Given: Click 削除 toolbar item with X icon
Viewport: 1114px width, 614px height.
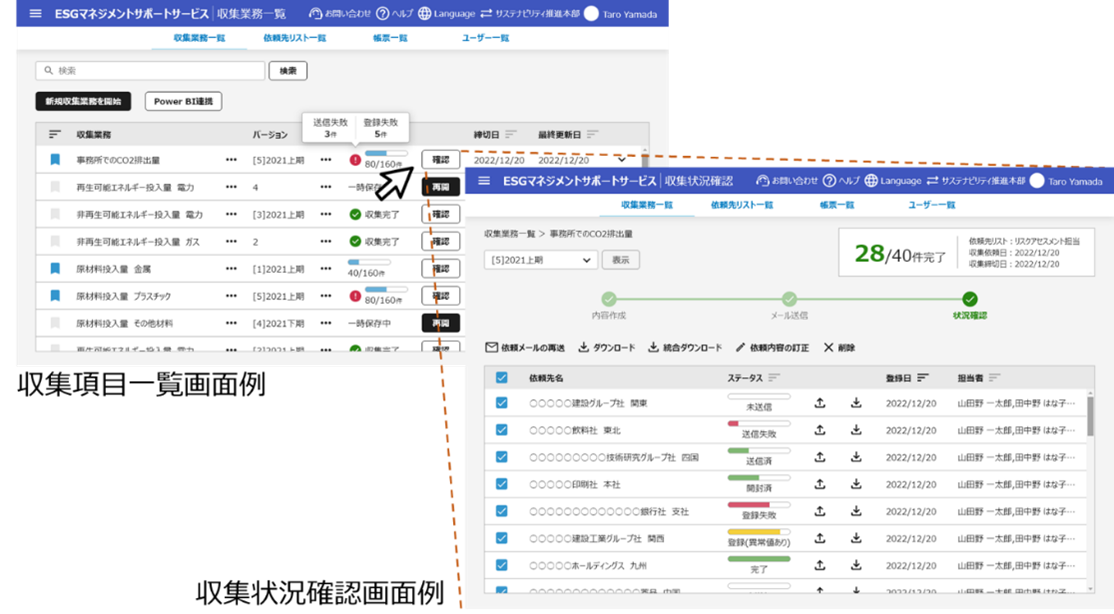Looking at the screenshot, I should click(x=839, y=348).
